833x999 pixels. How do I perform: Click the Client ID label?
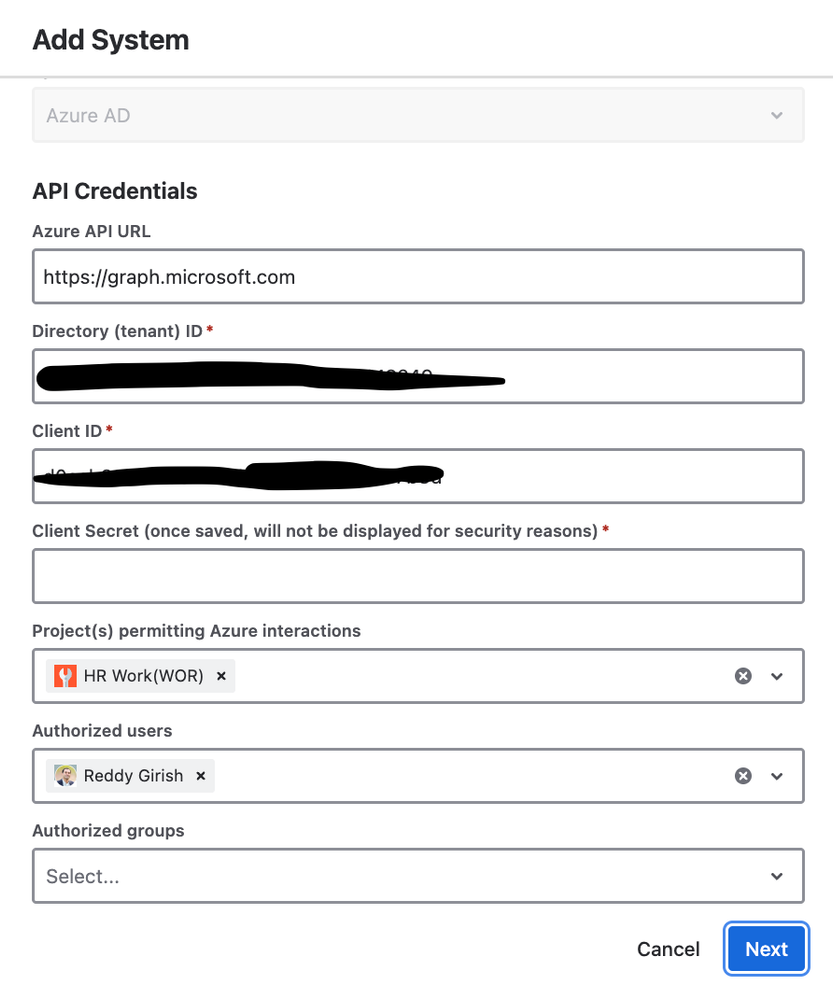tap(67, 431)
